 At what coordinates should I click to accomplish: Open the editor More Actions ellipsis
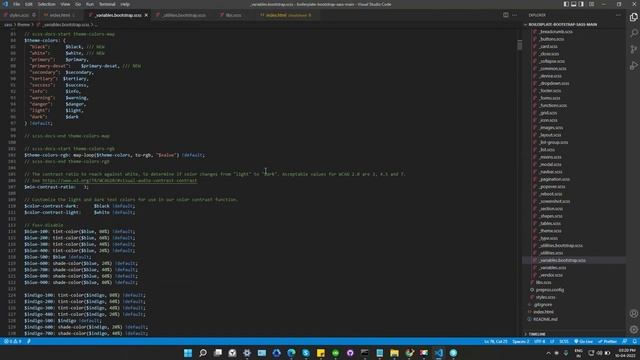[515, 15]
